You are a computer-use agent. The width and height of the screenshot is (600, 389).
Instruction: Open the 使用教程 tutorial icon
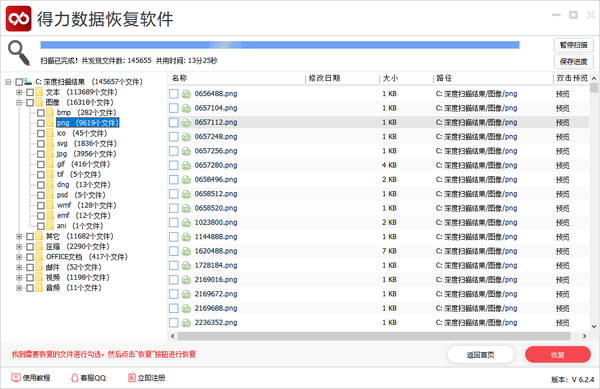coord(16,378)
